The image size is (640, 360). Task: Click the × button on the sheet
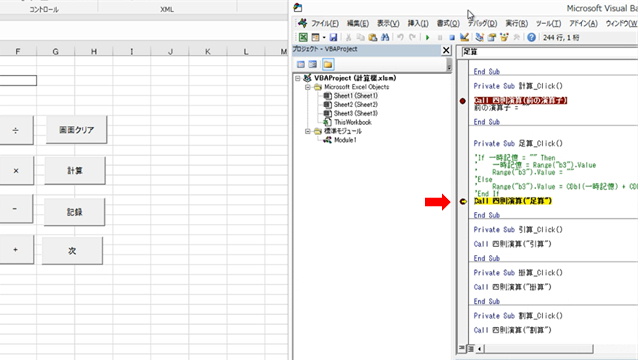click(x=16, y=171)
